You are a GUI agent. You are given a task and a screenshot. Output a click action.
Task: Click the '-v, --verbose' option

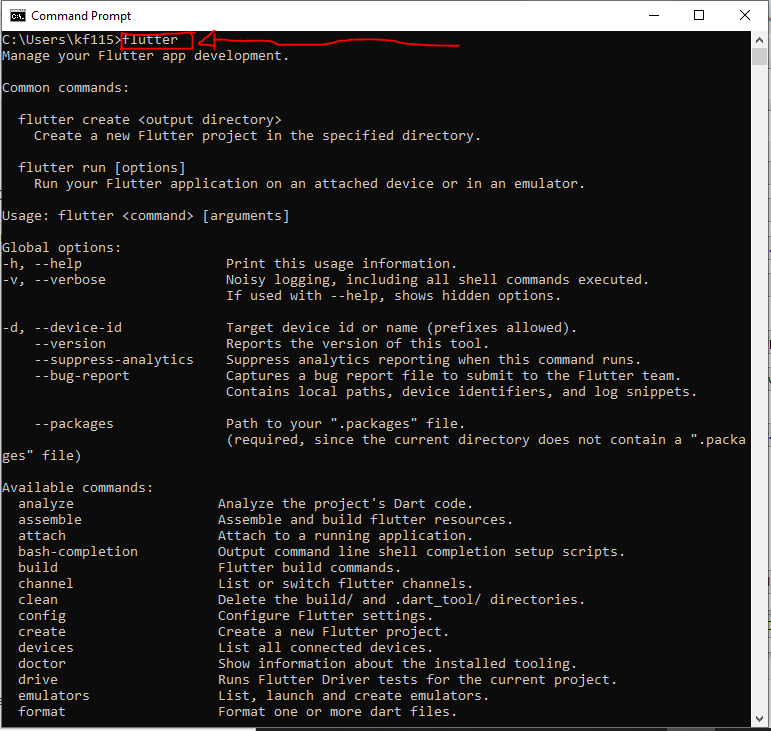54,280
